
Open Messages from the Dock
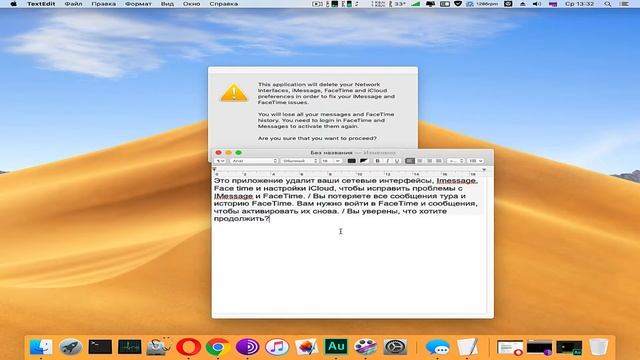tap(438, 347)
